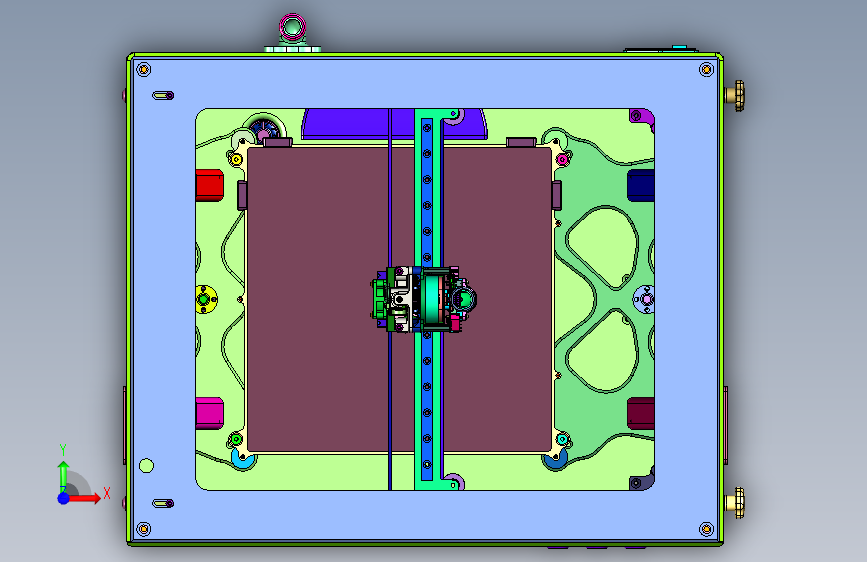Select the upper slotted hole on blue panel

click(163, 96)
